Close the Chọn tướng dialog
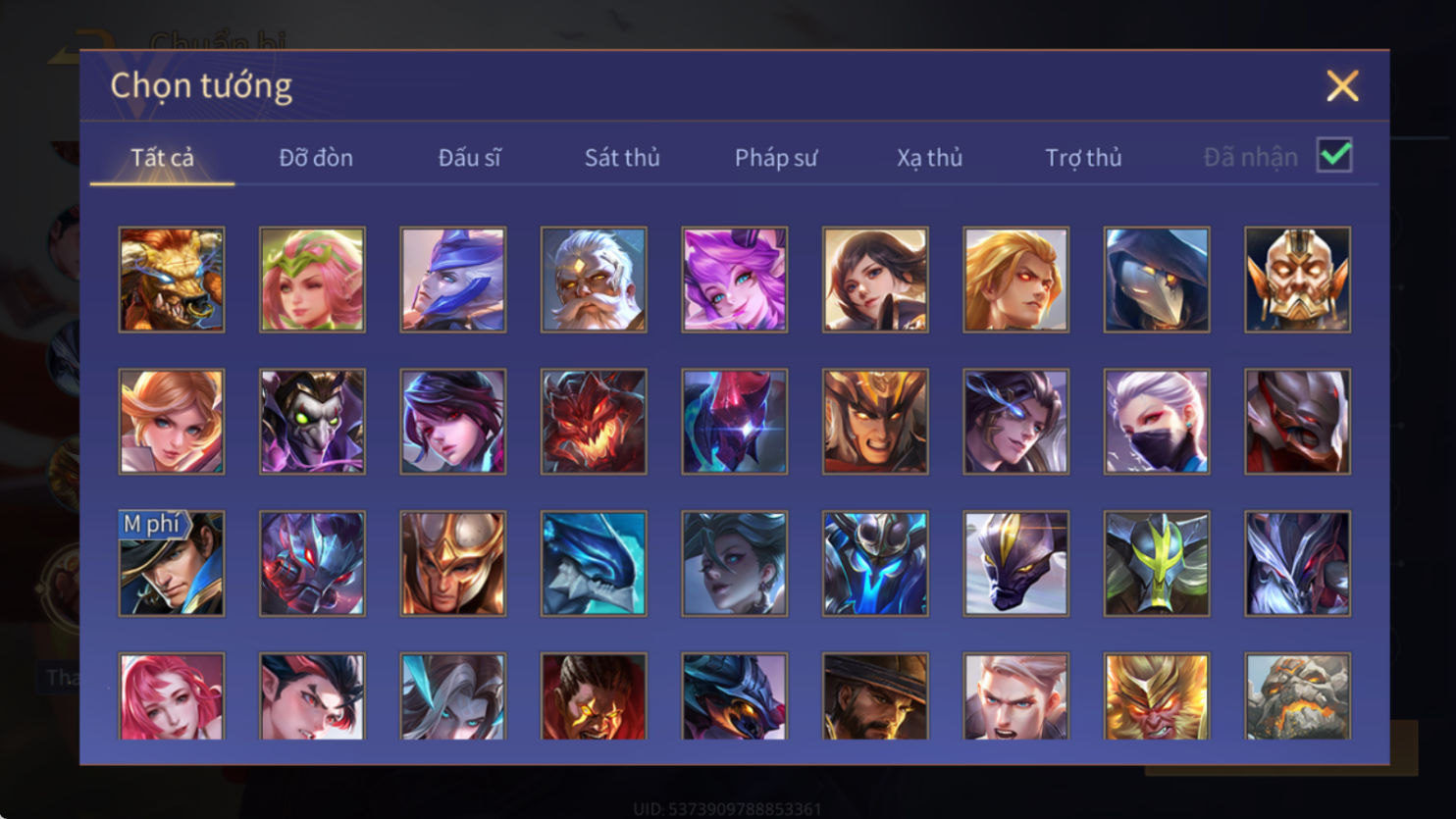Viewport: 1456px width, 819px height. click(x=1342, y=86)
